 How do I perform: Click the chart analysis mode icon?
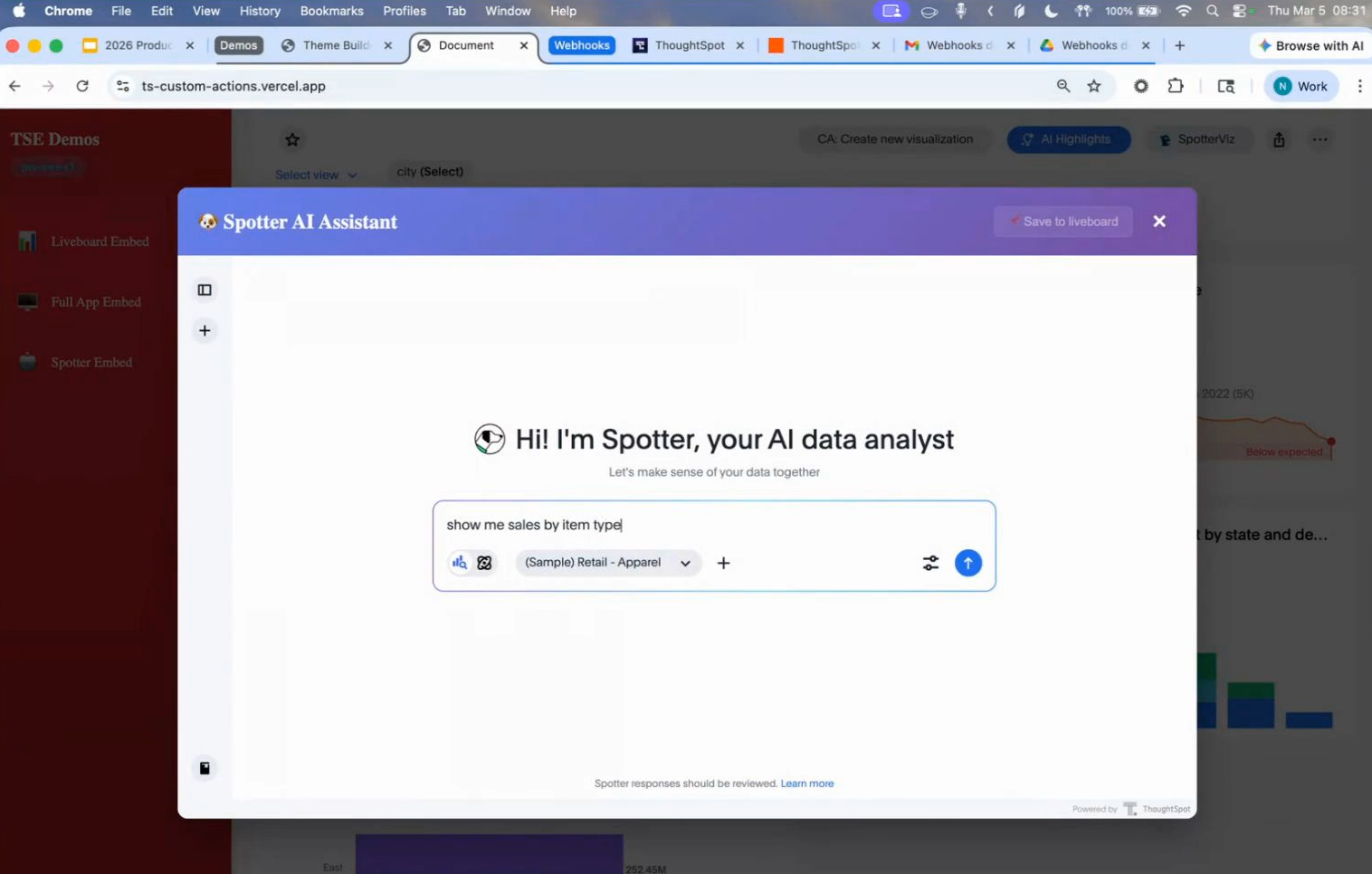[x=460, y=563]
